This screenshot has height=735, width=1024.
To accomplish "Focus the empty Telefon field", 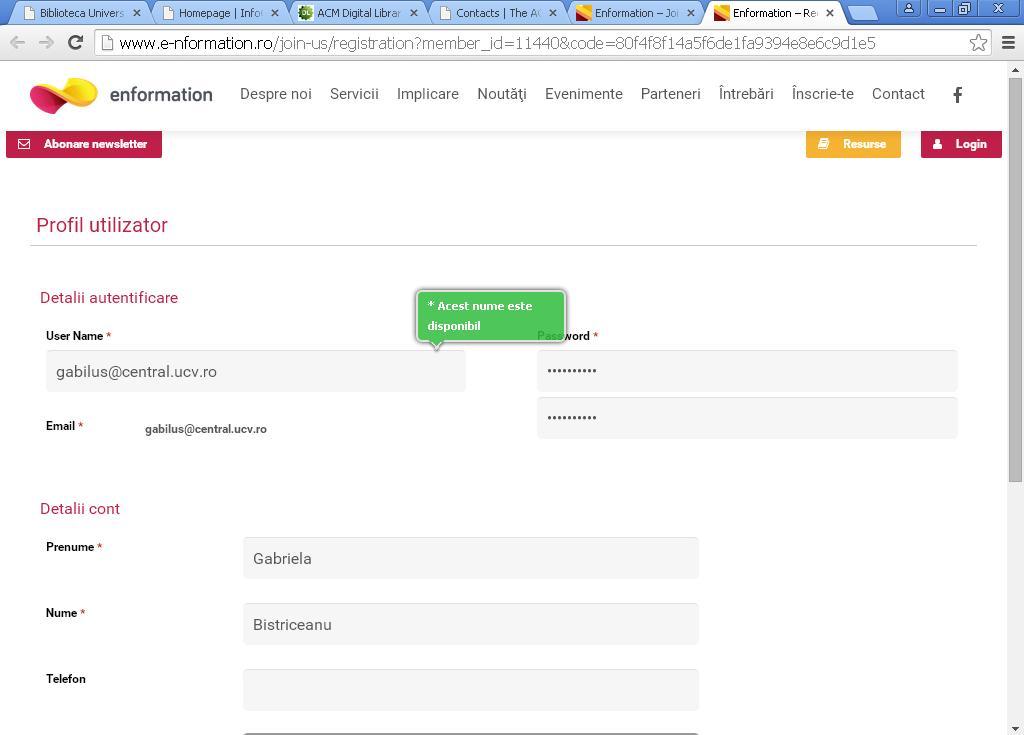I will point(471,690).
